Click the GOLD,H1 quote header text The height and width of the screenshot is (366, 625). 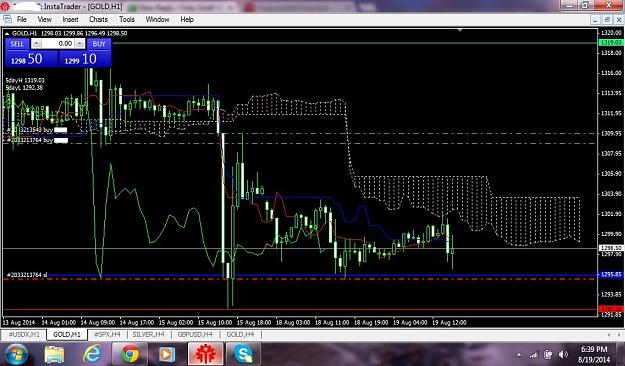[69, 33]
